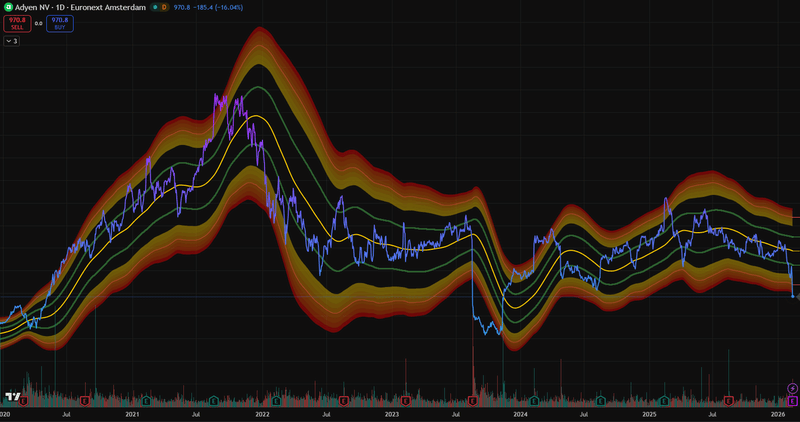Click the −185.4 (−16.04%) change value
This screenshot has width=800, height=422.
click(218, 7)
